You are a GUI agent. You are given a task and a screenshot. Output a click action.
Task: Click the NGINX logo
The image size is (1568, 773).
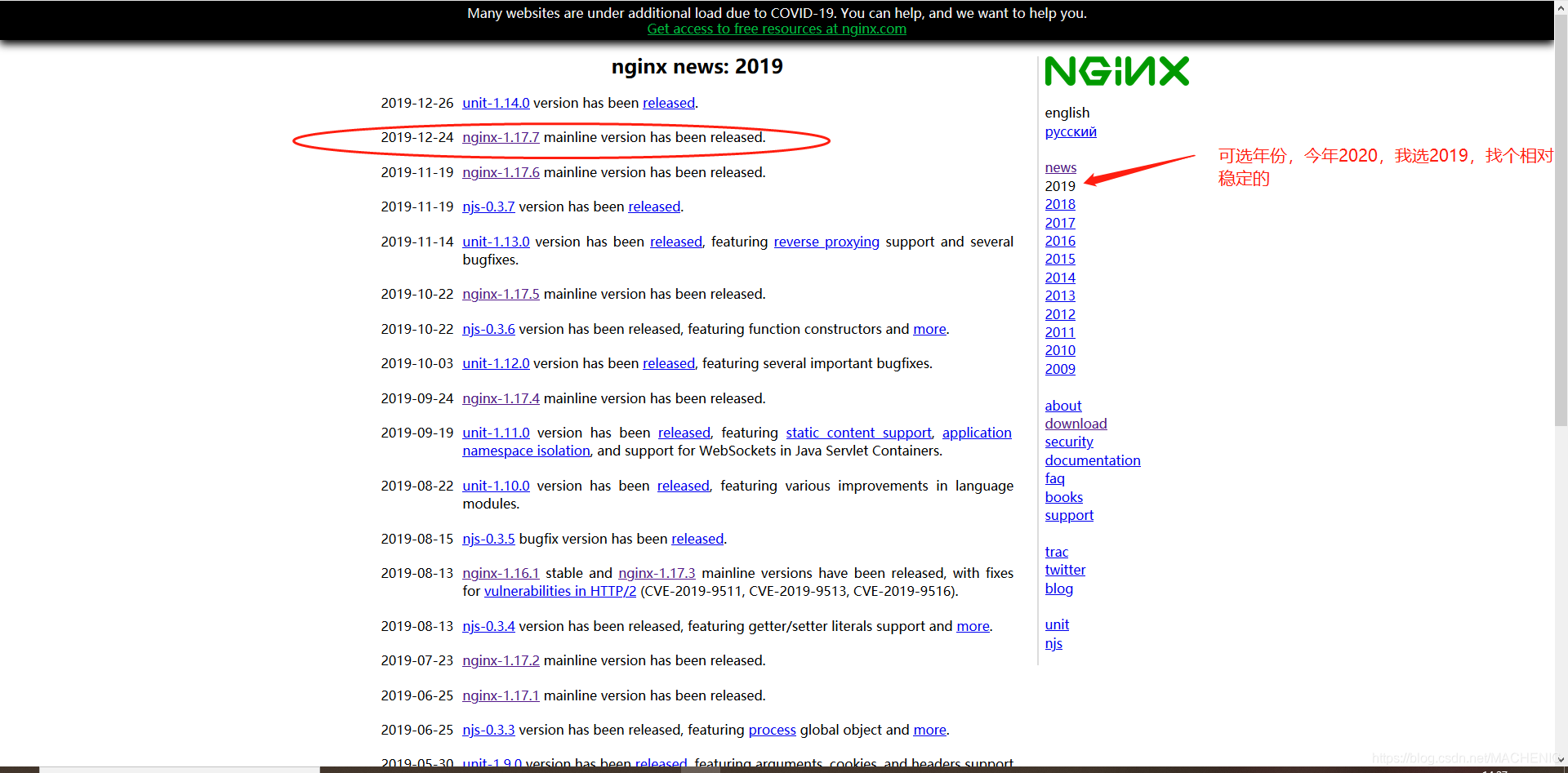(x=1116, y=71)
